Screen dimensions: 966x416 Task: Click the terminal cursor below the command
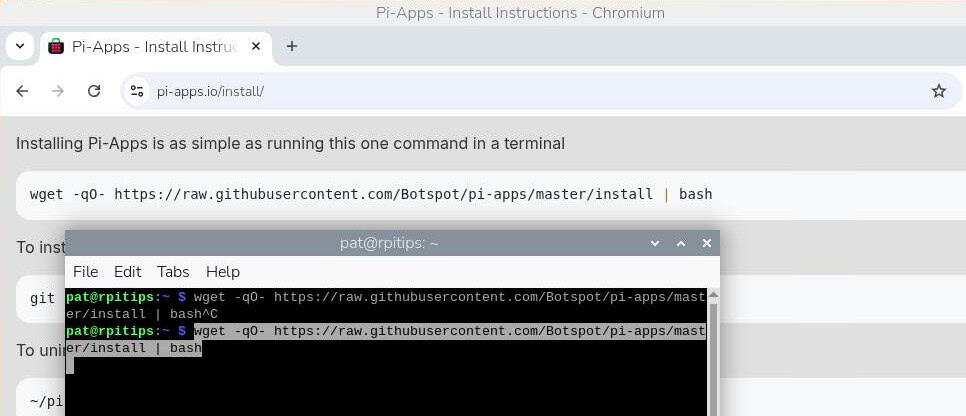[x=70, y=366]
